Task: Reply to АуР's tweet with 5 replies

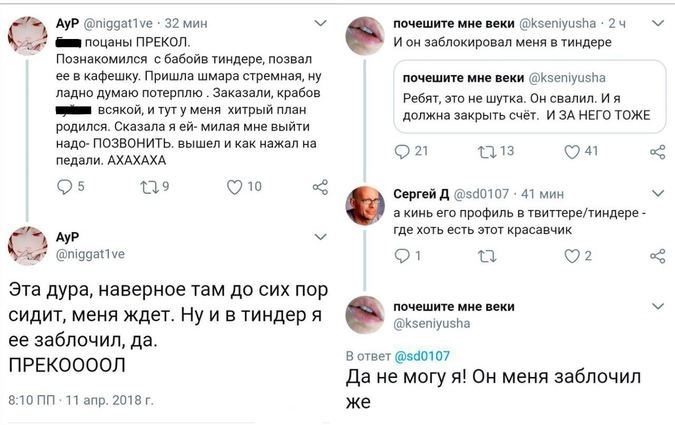Action: pyautogui.click(x=65, y=186)
